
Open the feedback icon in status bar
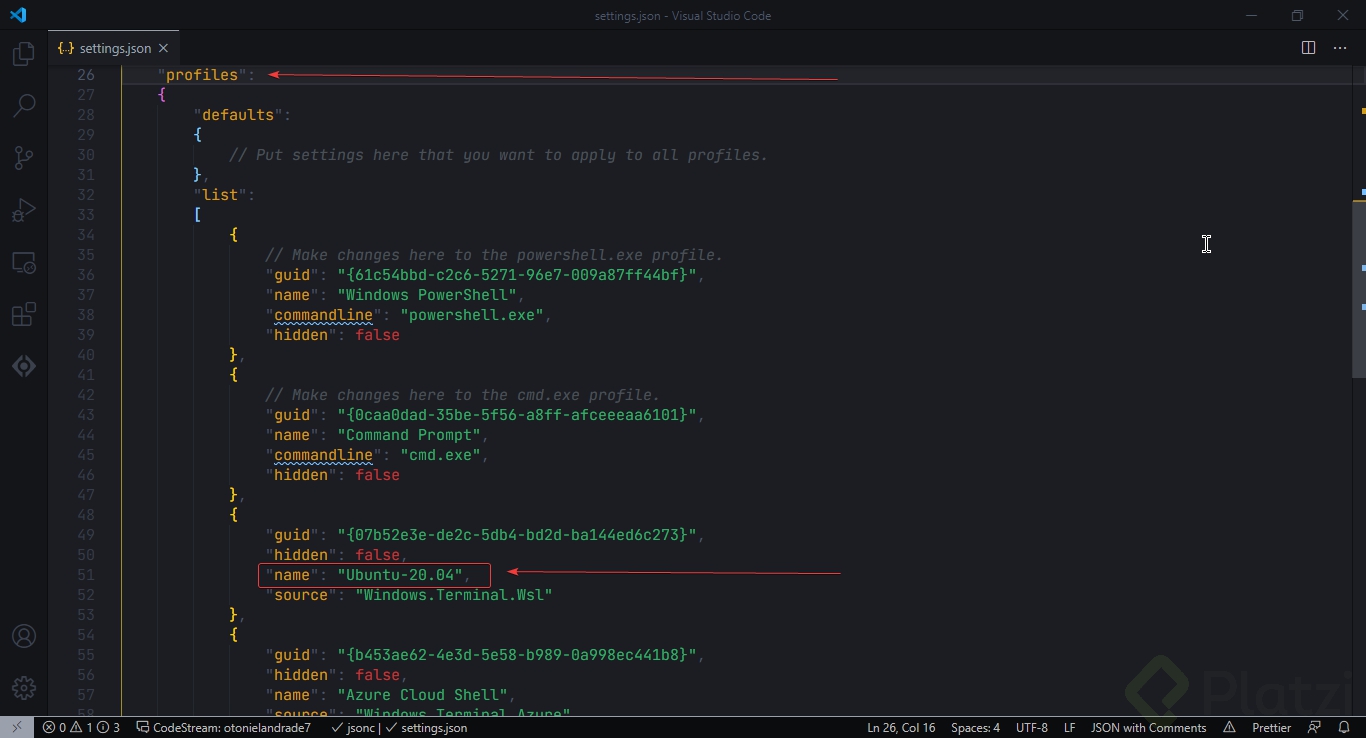(x=1314, y=728)
